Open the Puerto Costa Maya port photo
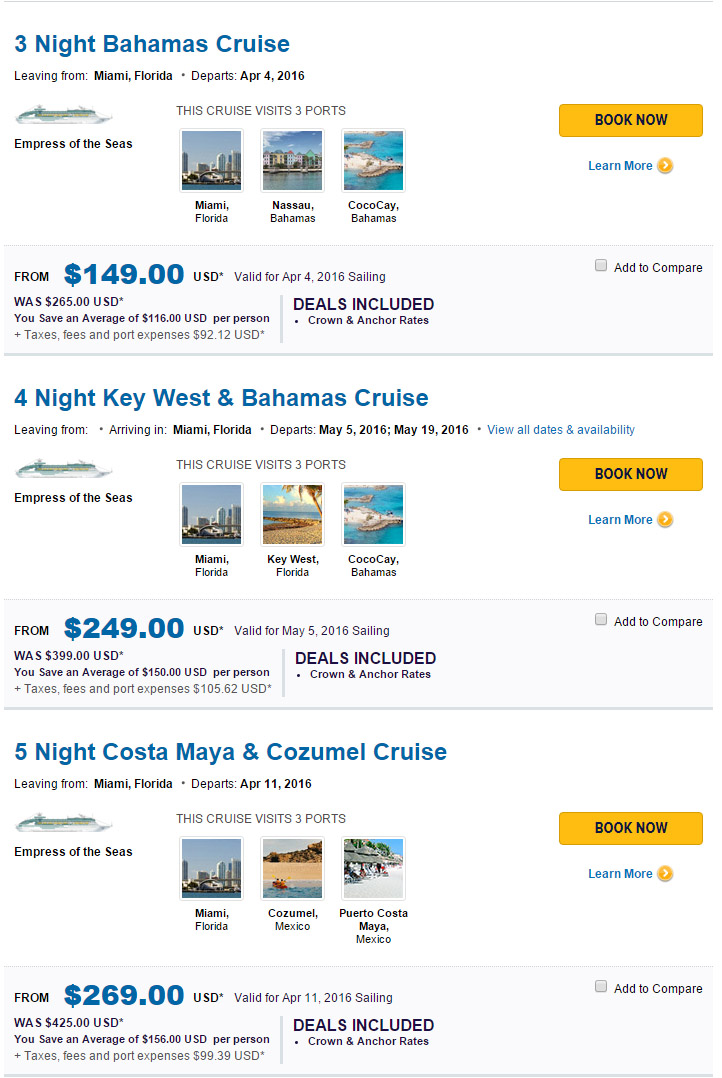The image size is (722, 1078). tap(373, 868)
